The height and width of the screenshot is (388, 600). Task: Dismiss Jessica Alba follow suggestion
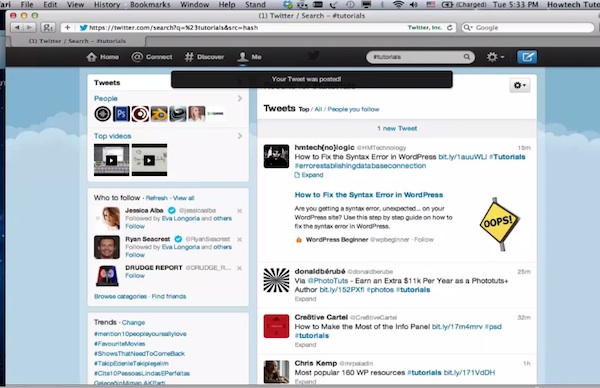click(x=240, y=211)
